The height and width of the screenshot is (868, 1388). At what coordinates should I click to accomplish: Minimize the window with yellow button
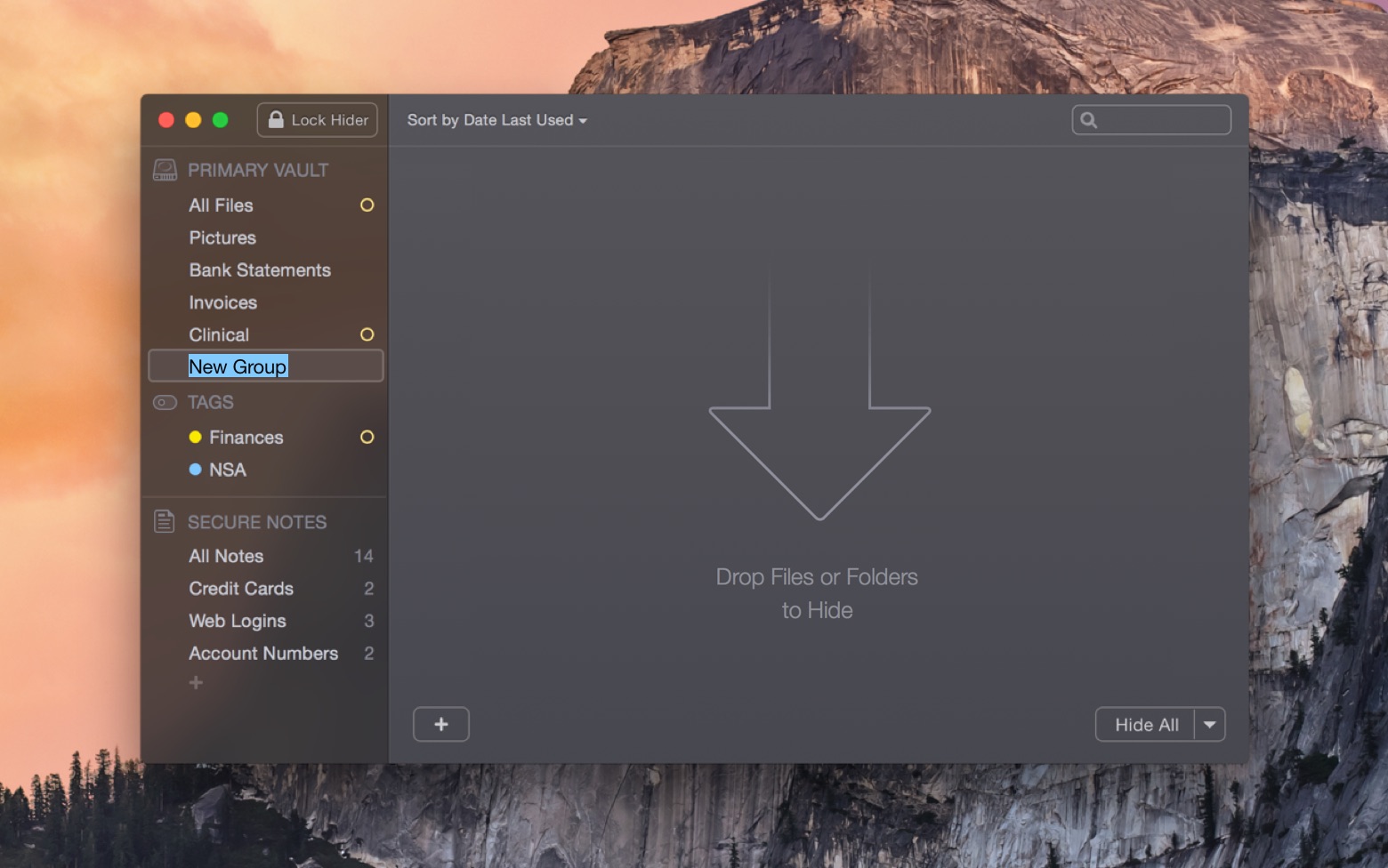[193, 120]
